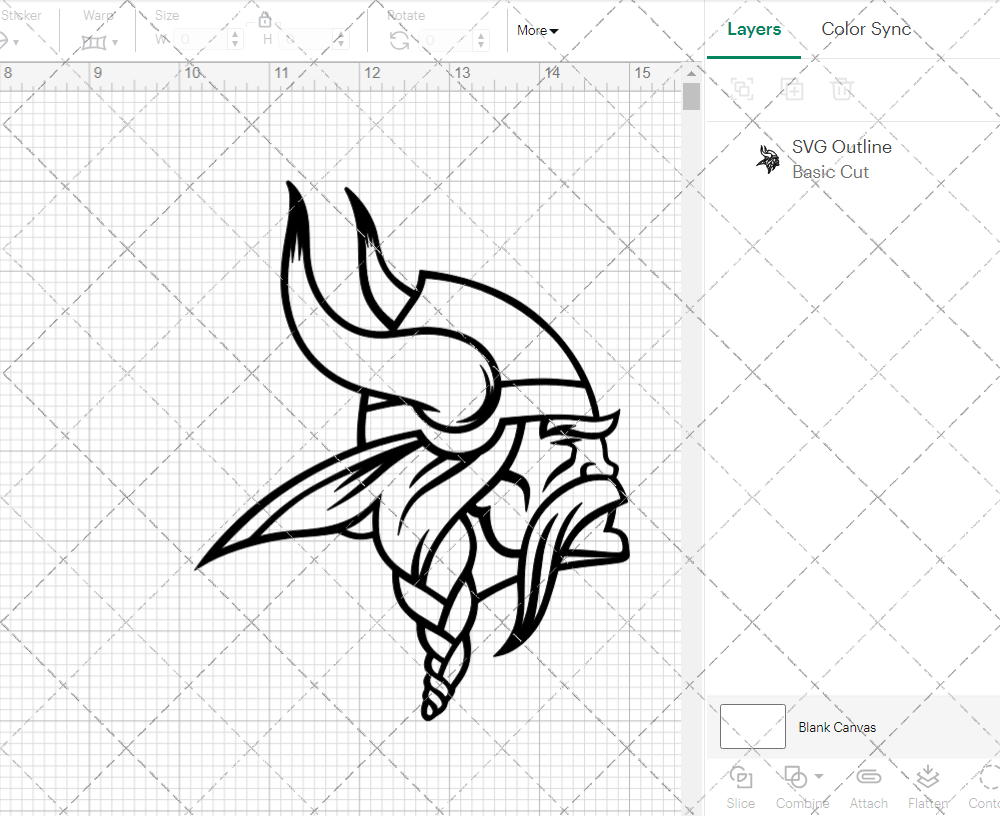Click the Duplicate layer icon
This screenshot has width=1000, height=816.
tap(792, 89)
